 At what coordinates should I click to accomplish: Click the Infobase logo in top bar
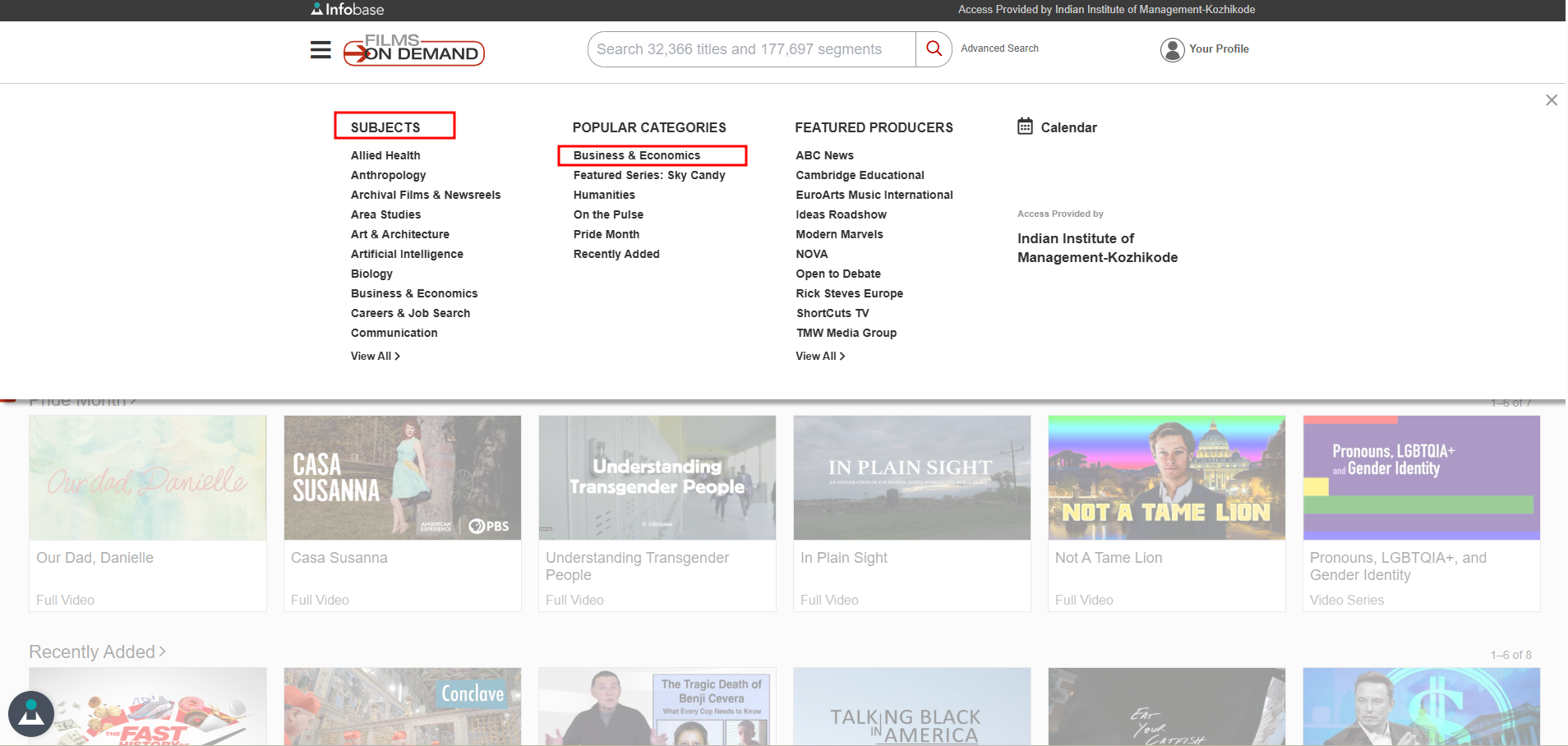[x=348, y=10]
